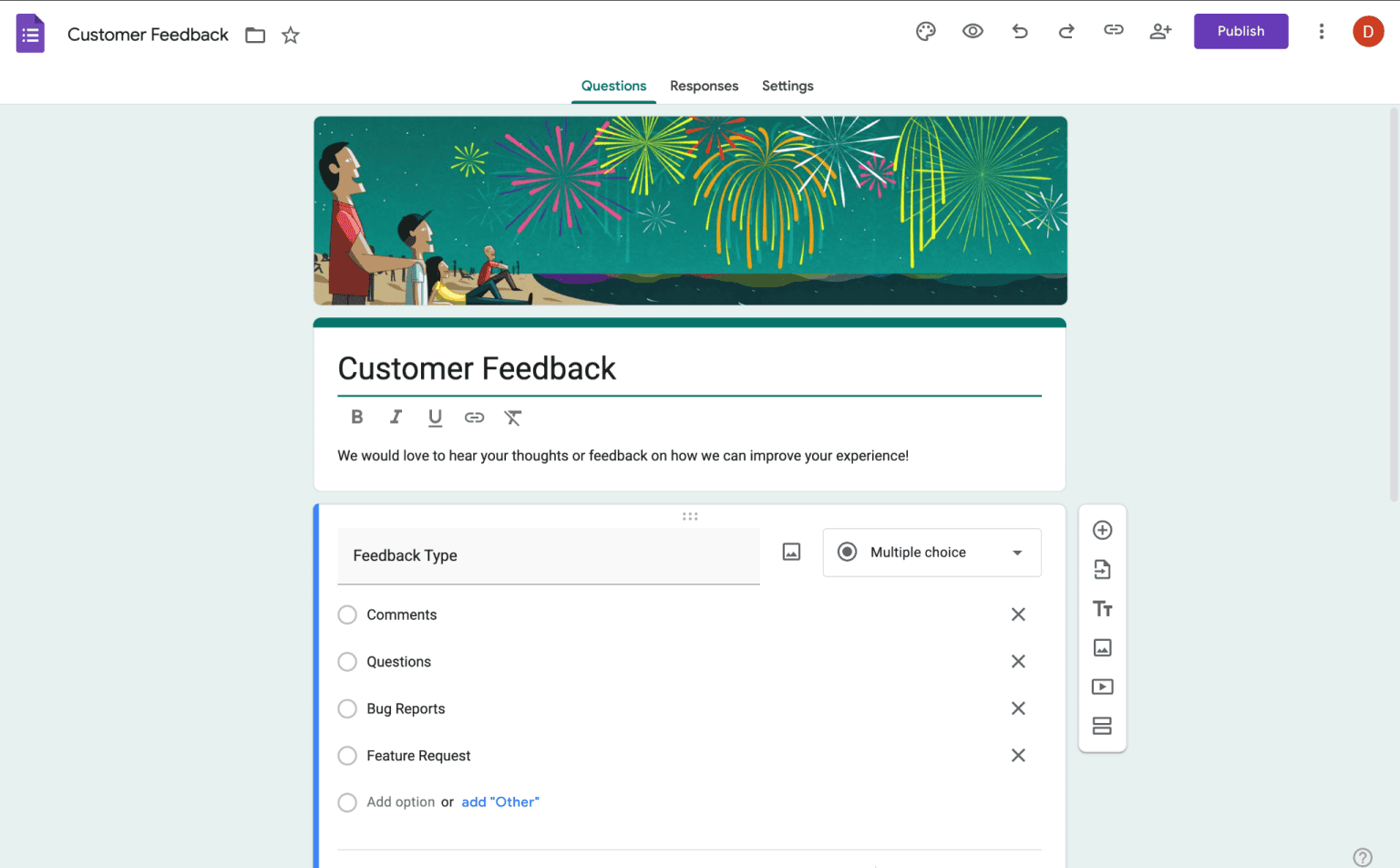
Task: Add video to the form
Action: 1102,687
